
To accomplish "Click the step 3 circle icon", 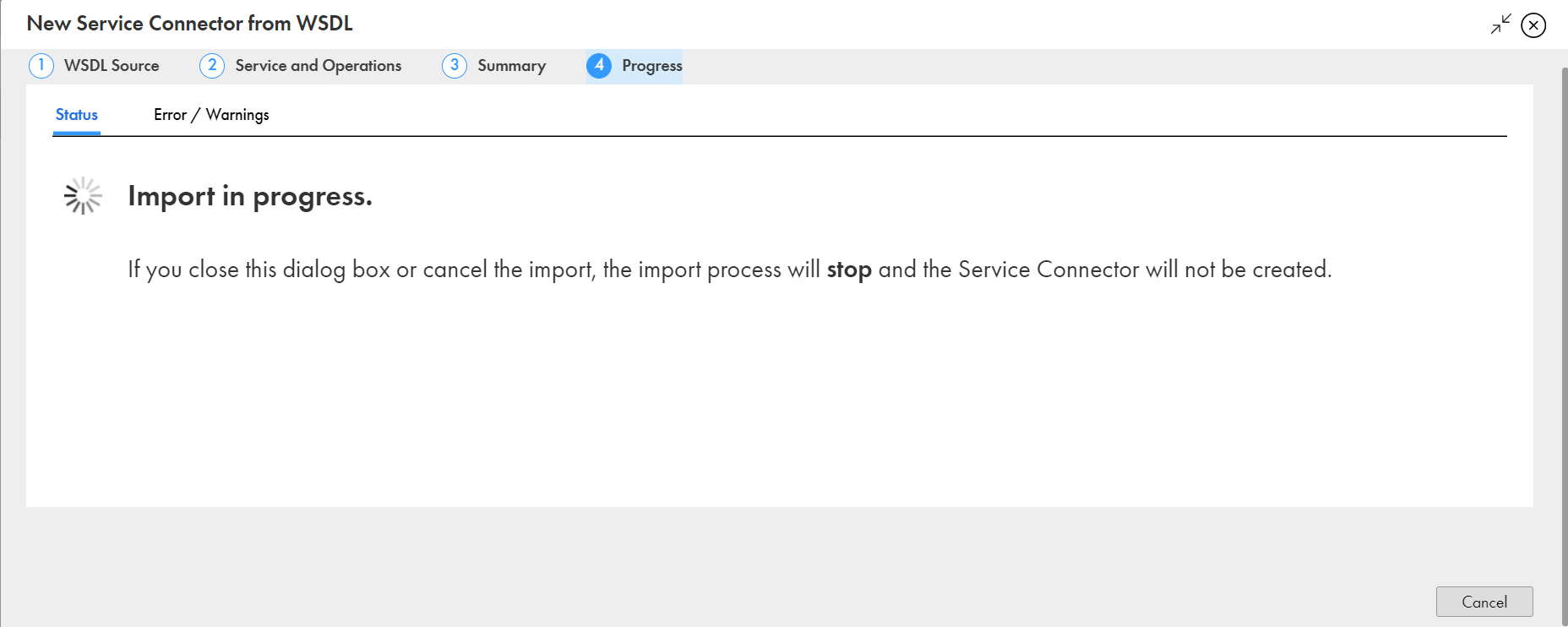I will pos(455,66).
